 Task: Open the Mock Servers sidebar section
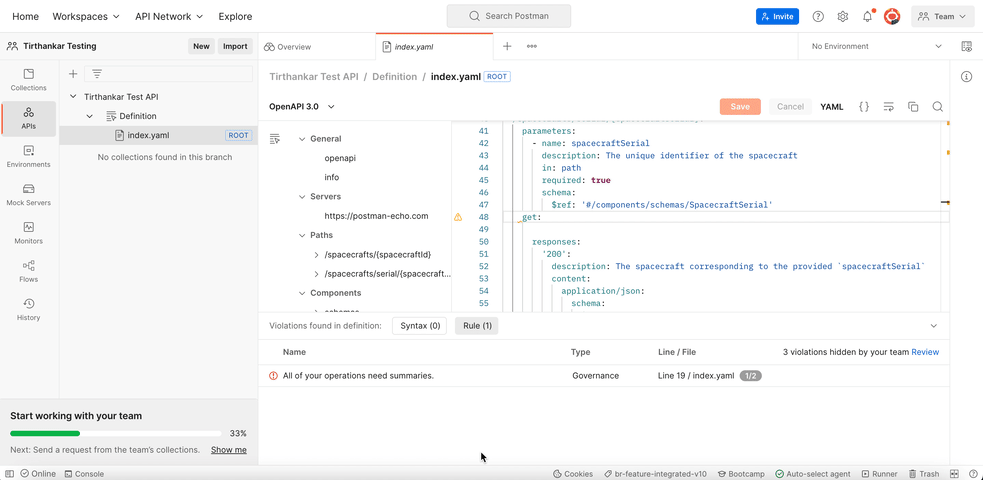tap(28, 195)
